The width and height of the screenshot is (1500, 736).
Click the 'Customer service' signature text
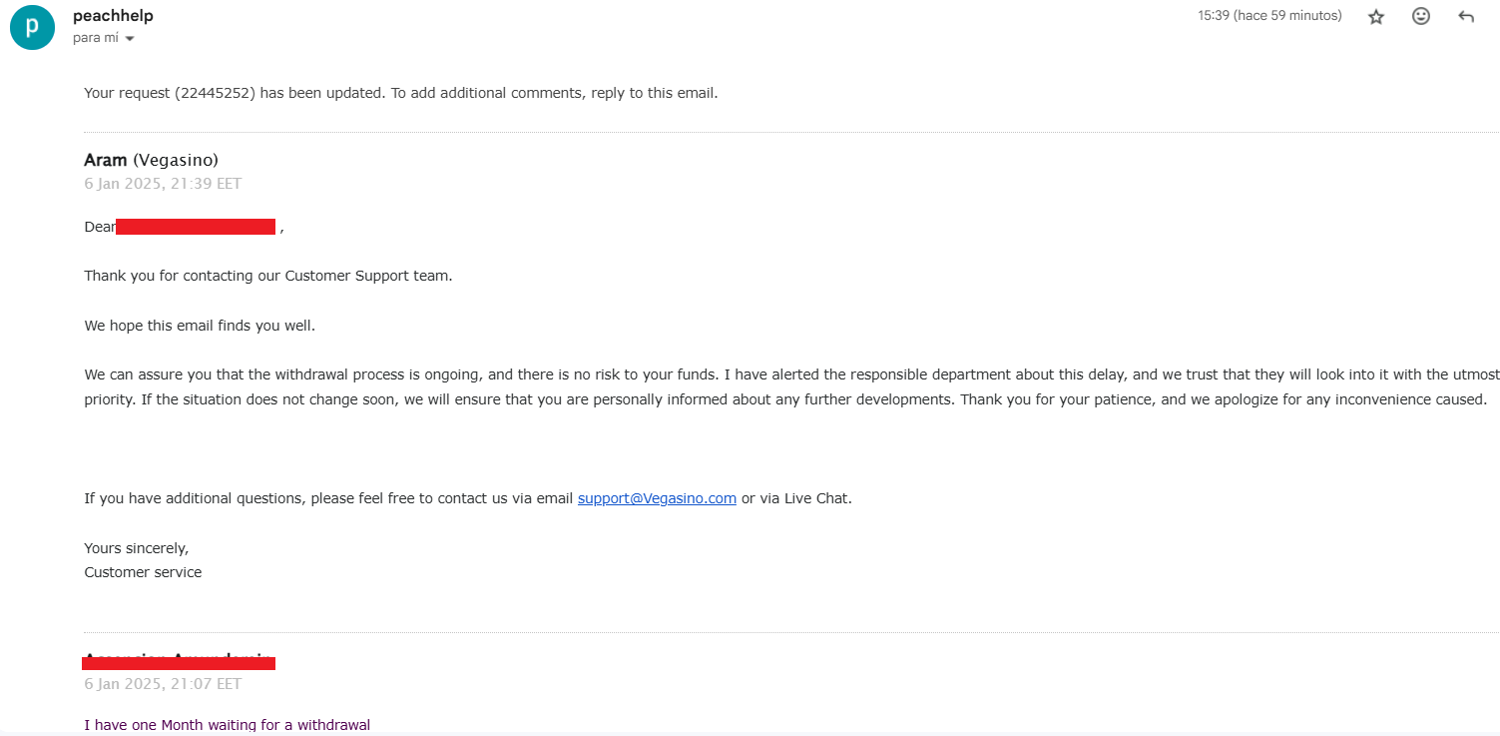143,572
